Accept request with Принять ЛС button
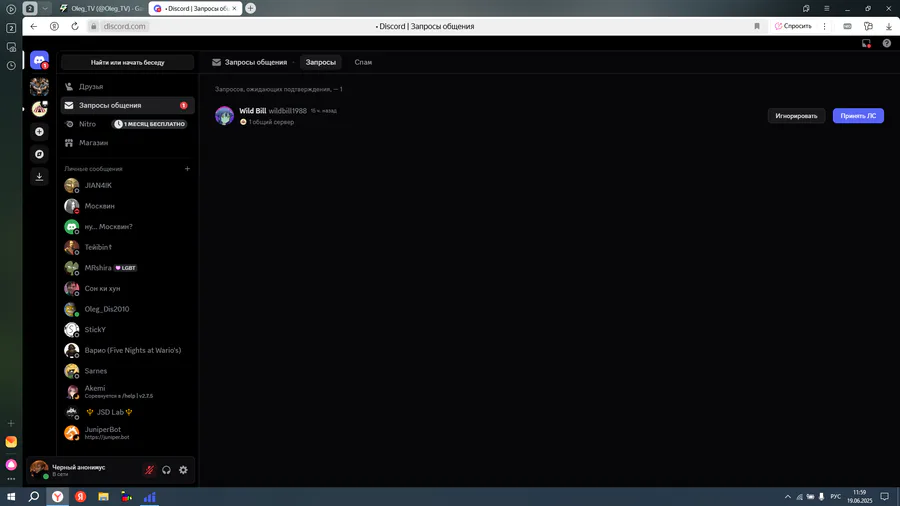Viewport: 900px width, 506px height. pyautogui.click(x=858, y=116)
